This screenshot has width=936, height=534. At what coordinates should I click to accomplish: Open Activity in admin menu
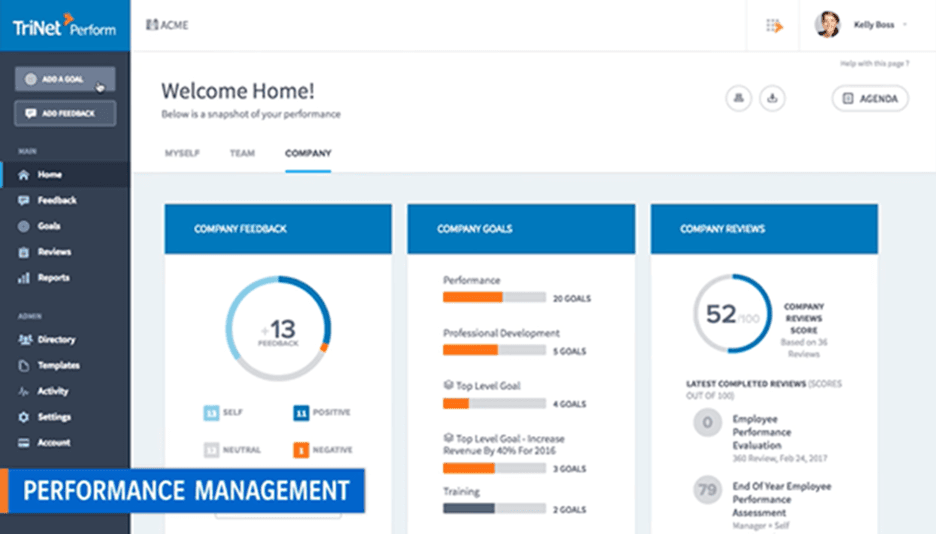pos(53,392)
